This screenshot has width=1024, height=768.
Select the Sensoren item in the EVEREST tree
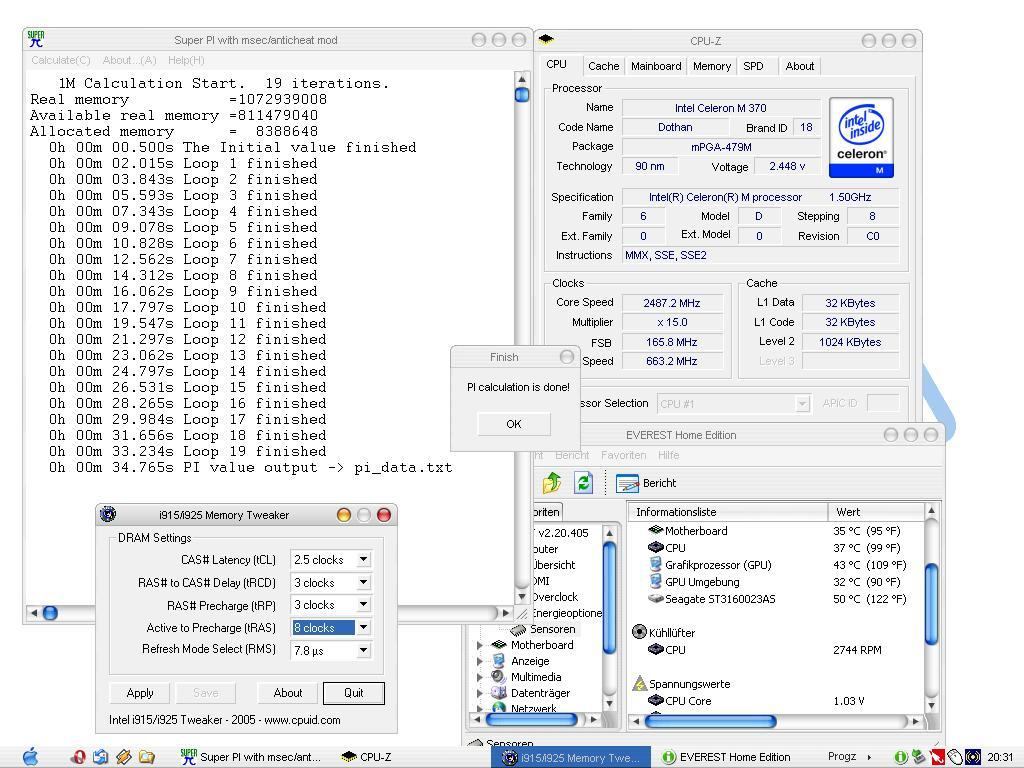click(x=552, y=629)
